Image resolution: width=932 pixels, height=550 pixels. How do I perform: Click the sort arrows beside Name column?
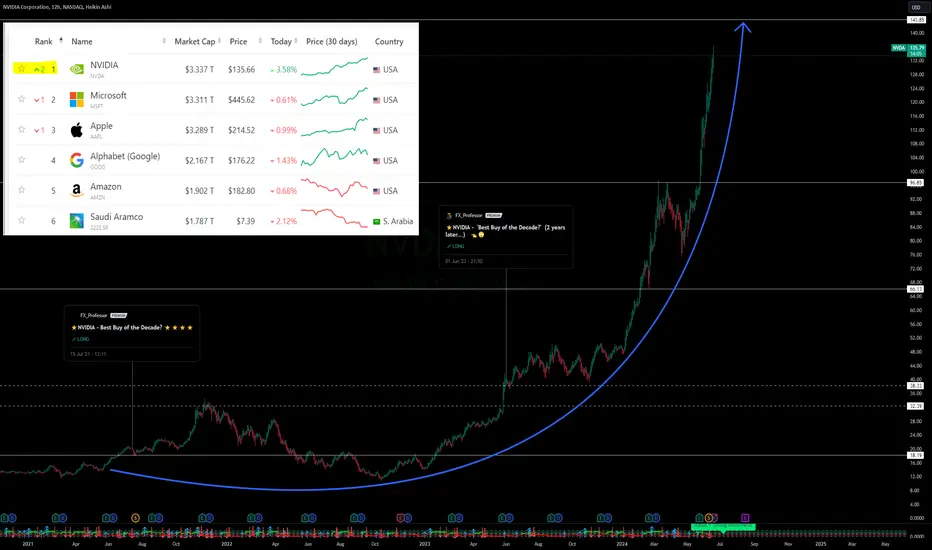point(164,41)
